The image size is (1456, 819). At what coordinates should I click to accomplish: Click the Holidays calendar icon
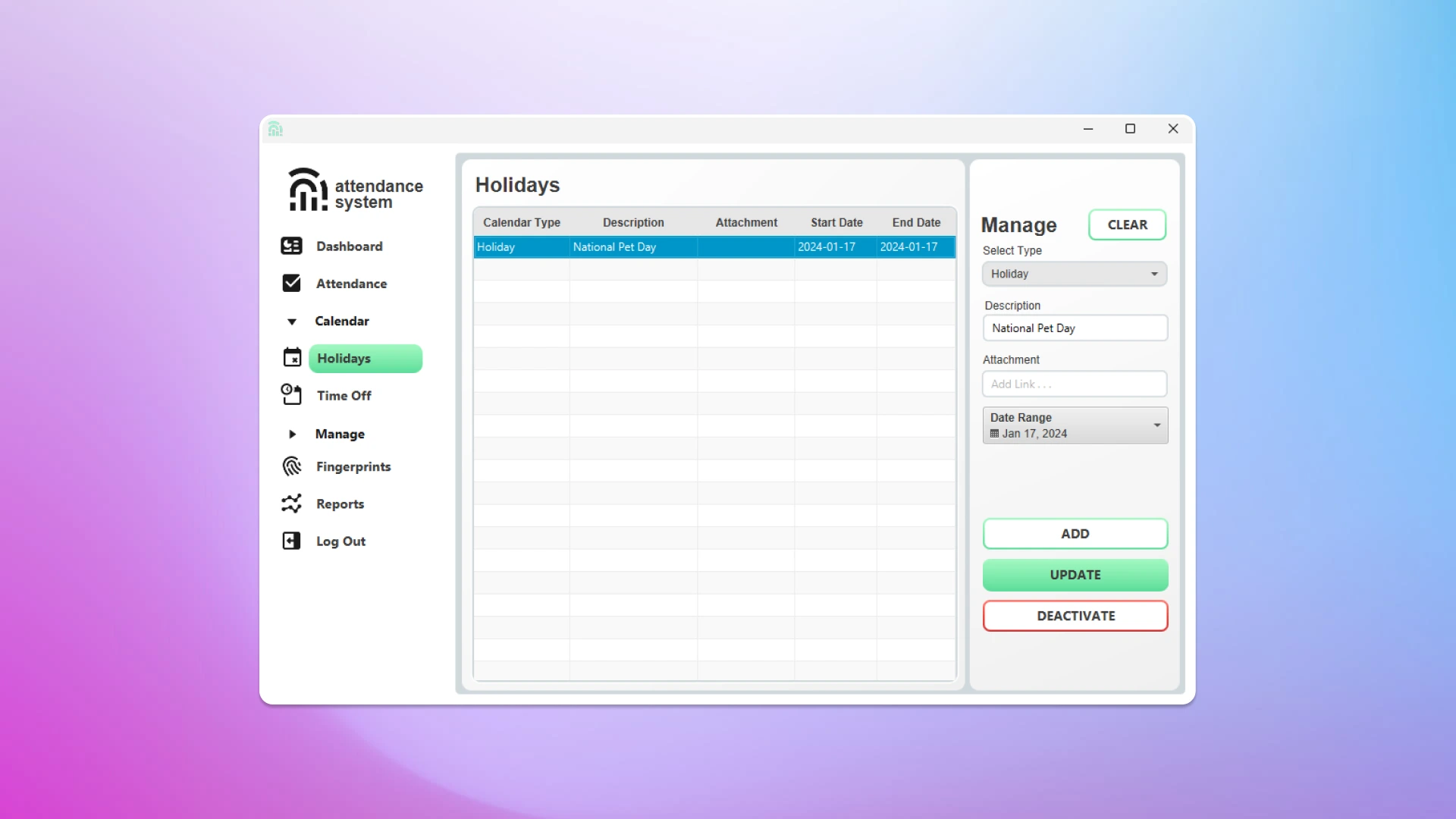[292, 358]
